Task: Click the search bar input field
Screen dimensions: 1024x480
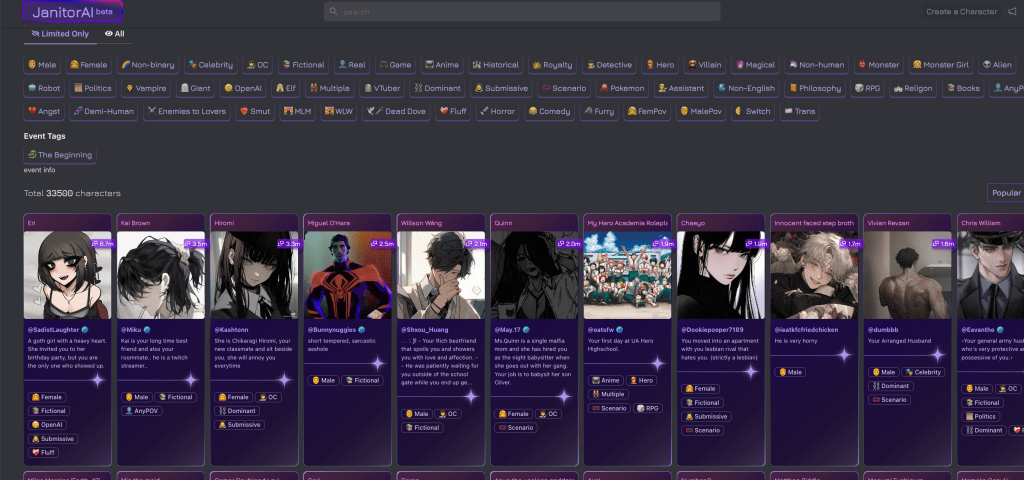Action: click(x=522, y=12)
